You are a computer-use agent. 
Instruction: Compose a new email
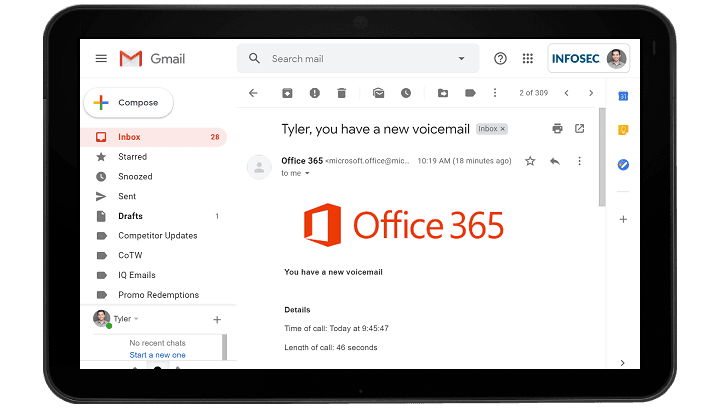coord(129,102)
